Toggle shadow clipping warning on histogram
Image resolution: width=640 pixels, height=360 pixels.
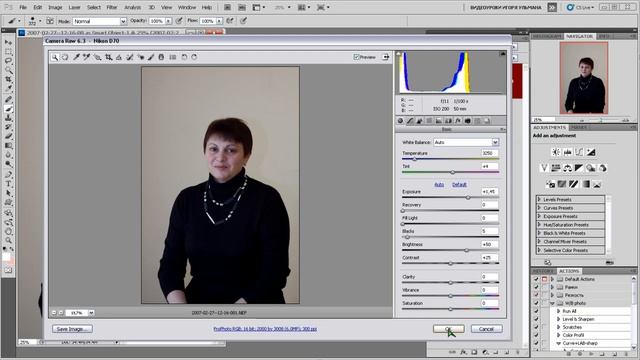399,54
